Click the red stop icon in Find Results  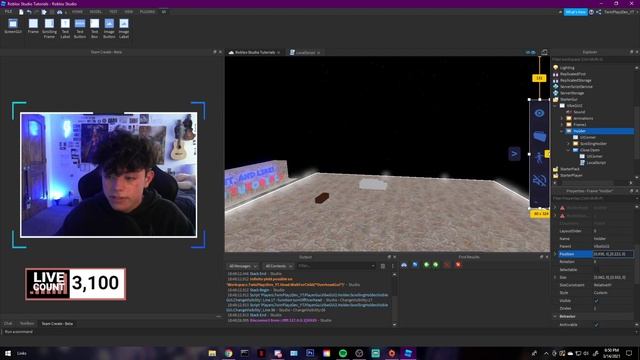(458, 265)
